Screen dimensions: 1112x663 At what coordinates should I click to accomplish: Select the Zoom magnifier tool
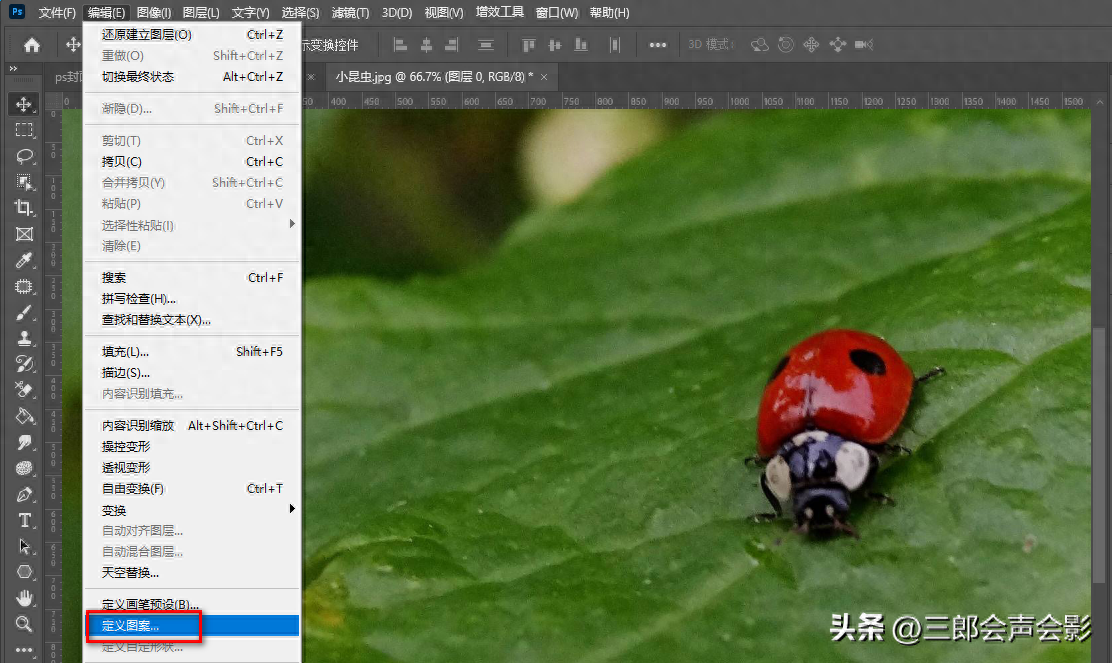24,624
